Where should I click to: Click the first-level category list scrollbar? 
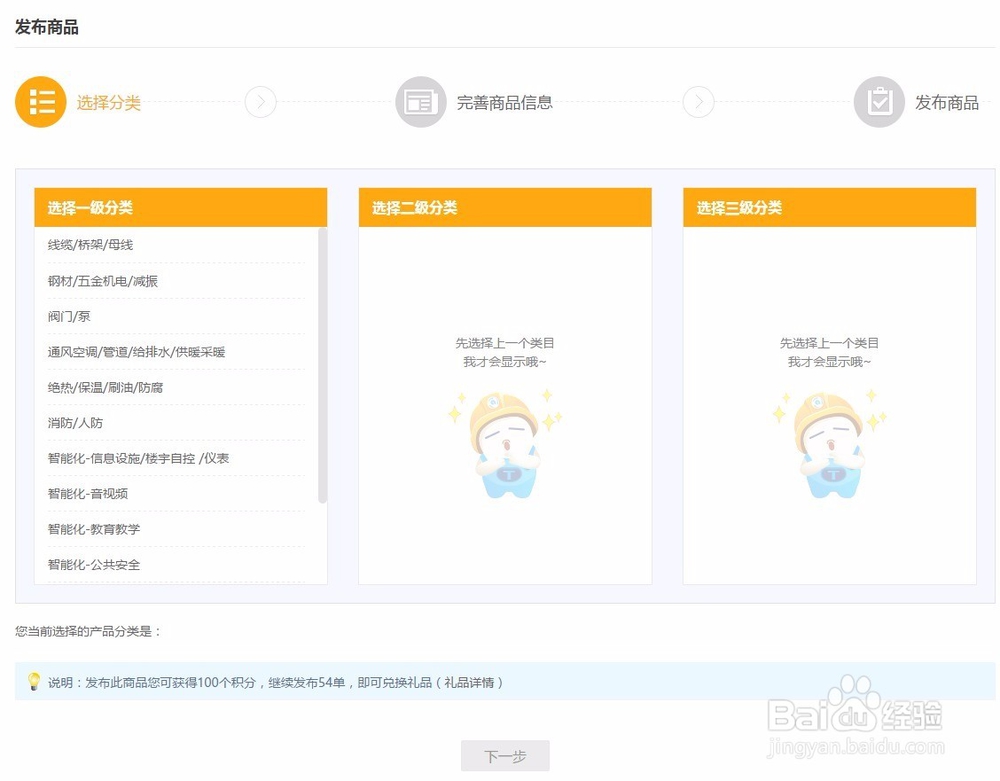(x=322, y=365)
